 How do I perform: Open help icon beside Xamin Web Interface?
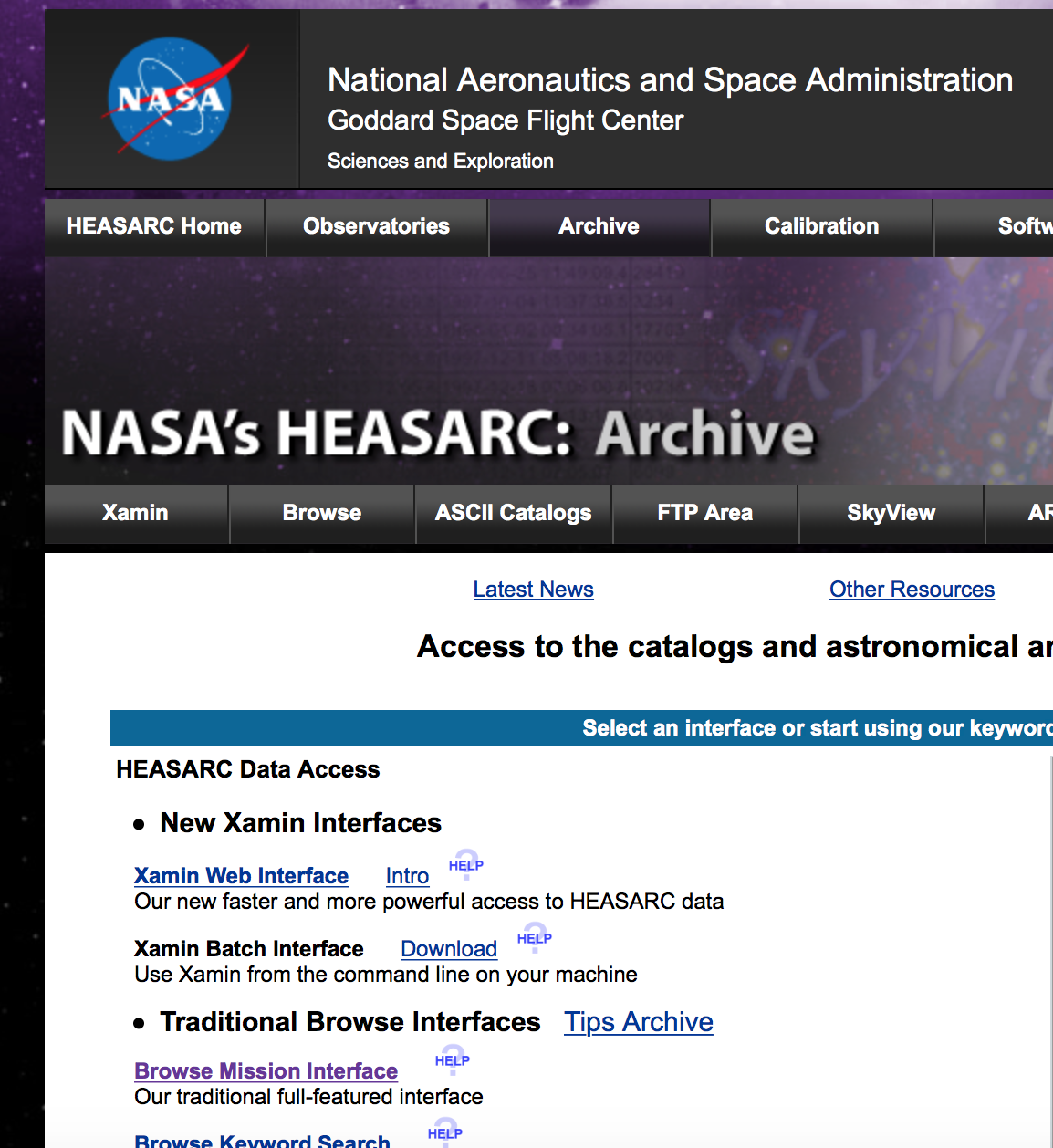(x=465, y=864)
